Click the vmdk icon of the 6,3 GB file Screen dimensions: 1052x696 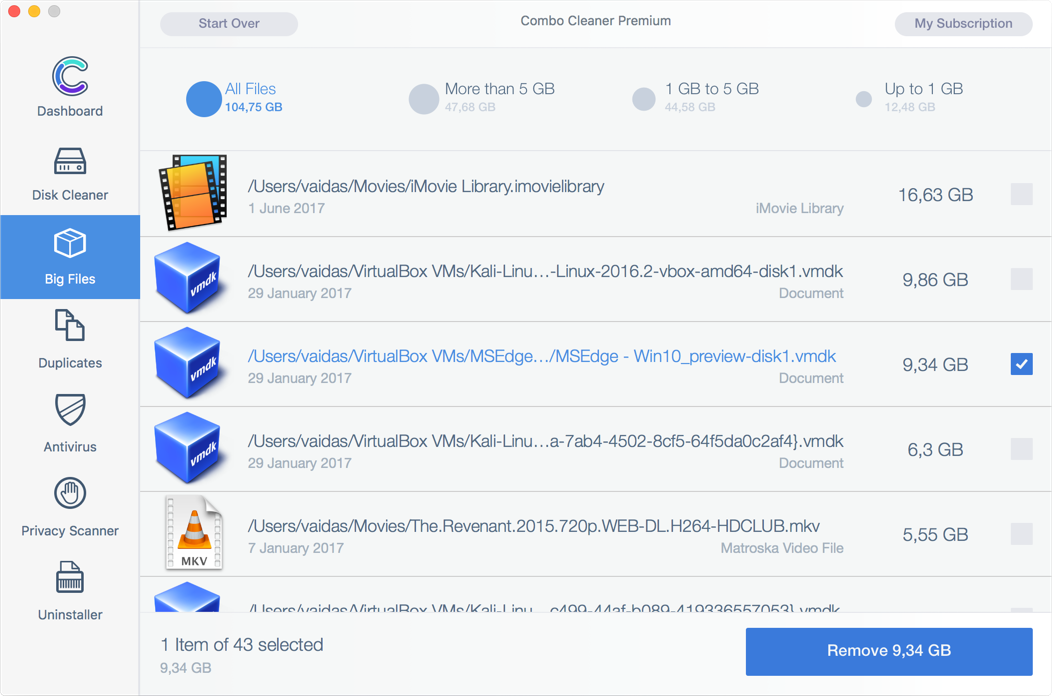tap(188, 448)
